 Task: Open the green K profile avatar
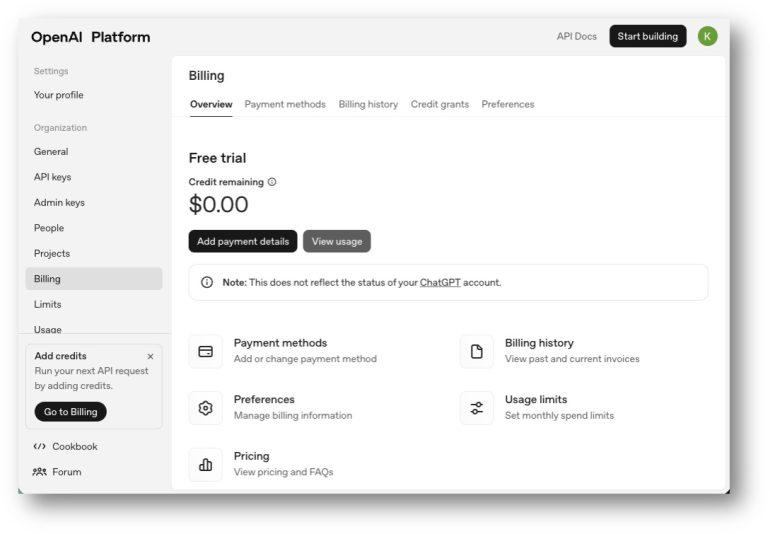(707, 36)
